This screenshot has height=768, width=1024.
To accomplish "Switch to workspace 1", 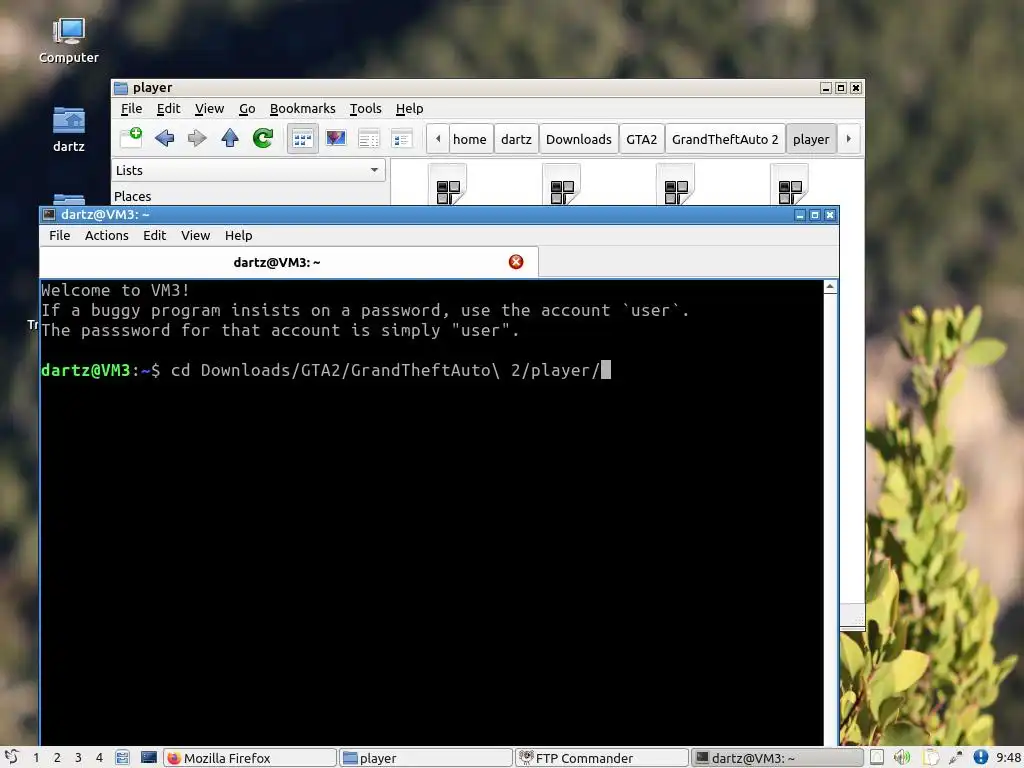I will pos(36,758).
